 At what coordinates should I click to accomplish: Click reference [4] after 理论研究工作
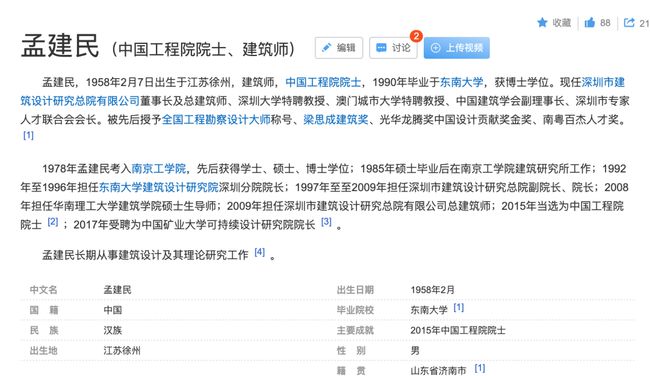pyautogui.click(x=260, y=252)
